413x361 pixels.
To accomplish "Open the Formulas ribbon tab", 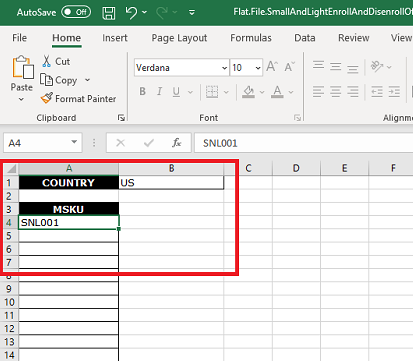I will [x=251, y=38].
